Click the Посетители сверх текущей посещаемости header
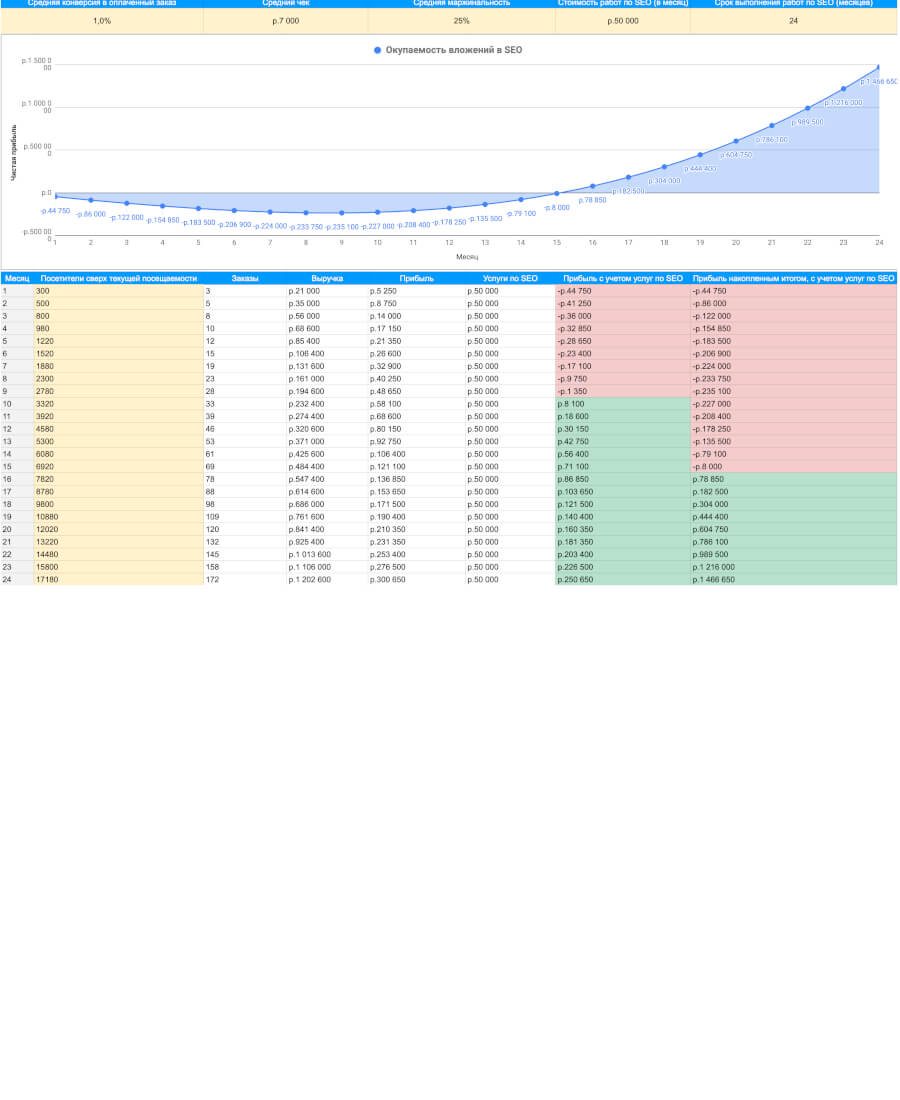This screenshot has height=1100, width=900. pos(118,278)
